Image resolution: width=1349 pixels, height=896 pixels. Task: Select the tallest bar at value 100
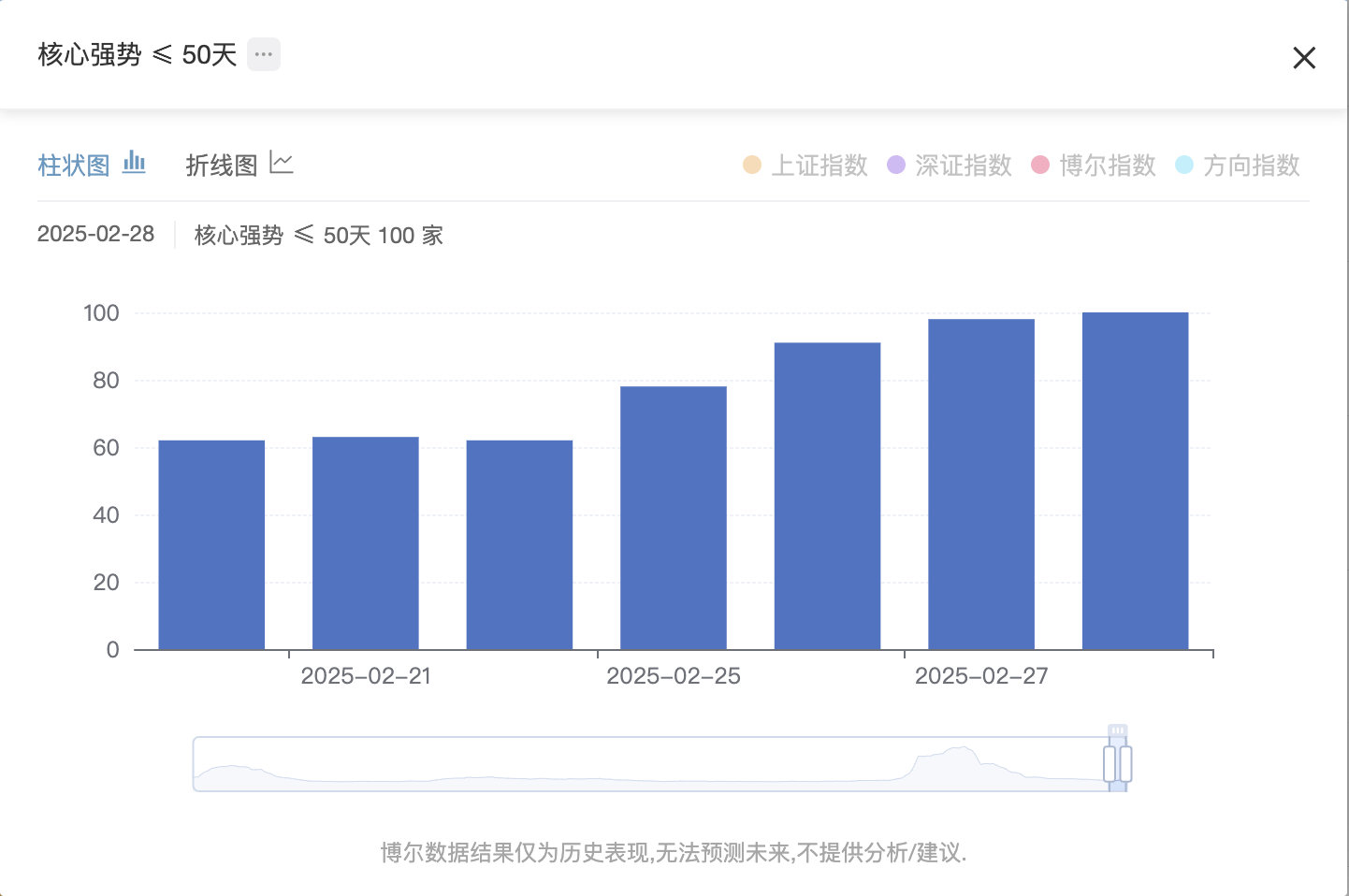pyautogui.click(x=1135, y=481)
